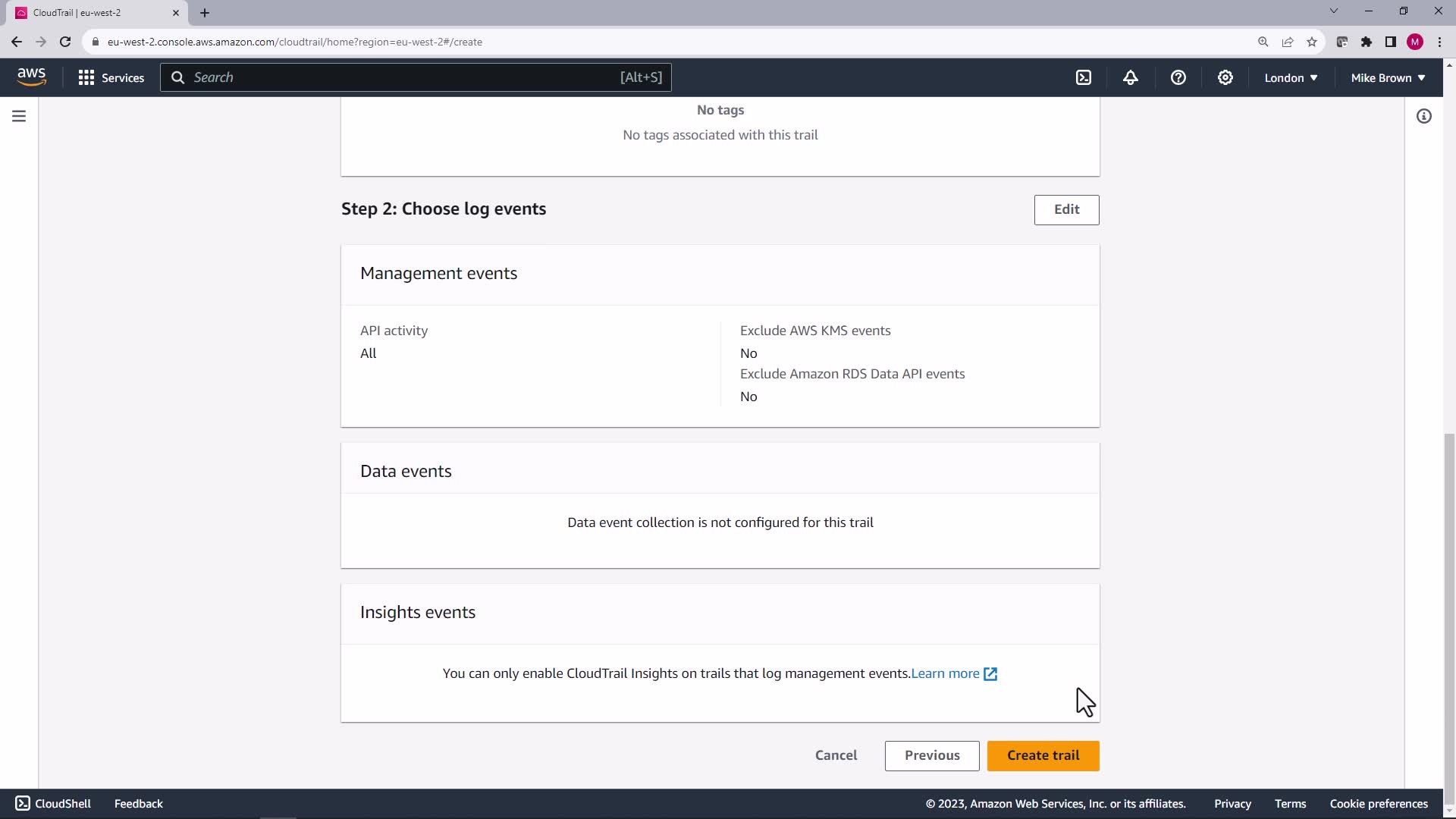Bookmark this page with star icon
Viewport: 1456px width, 819px height.
click(x=1312, y=42)
